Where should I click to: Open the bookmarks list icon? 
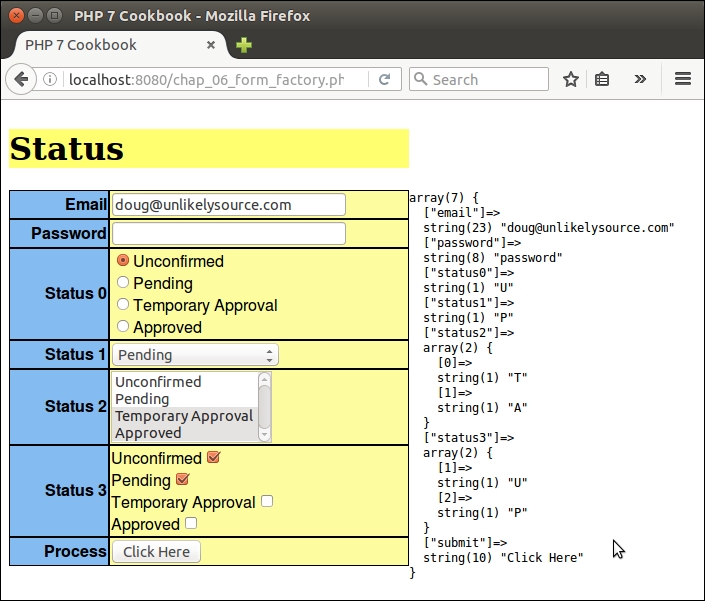602,80
